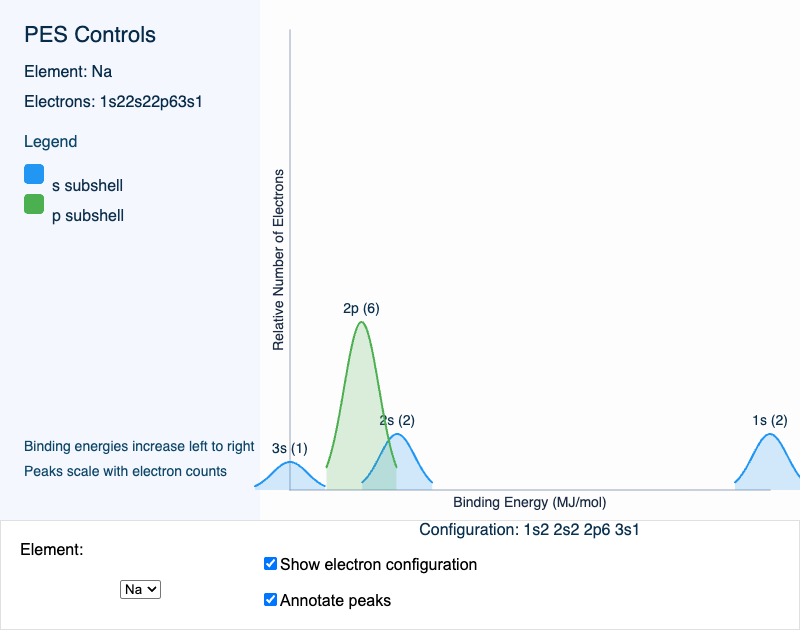800x640 pixels.
Task: Click the Binding Energy (MJ/mol) axis label
Action: pos(529,502)
